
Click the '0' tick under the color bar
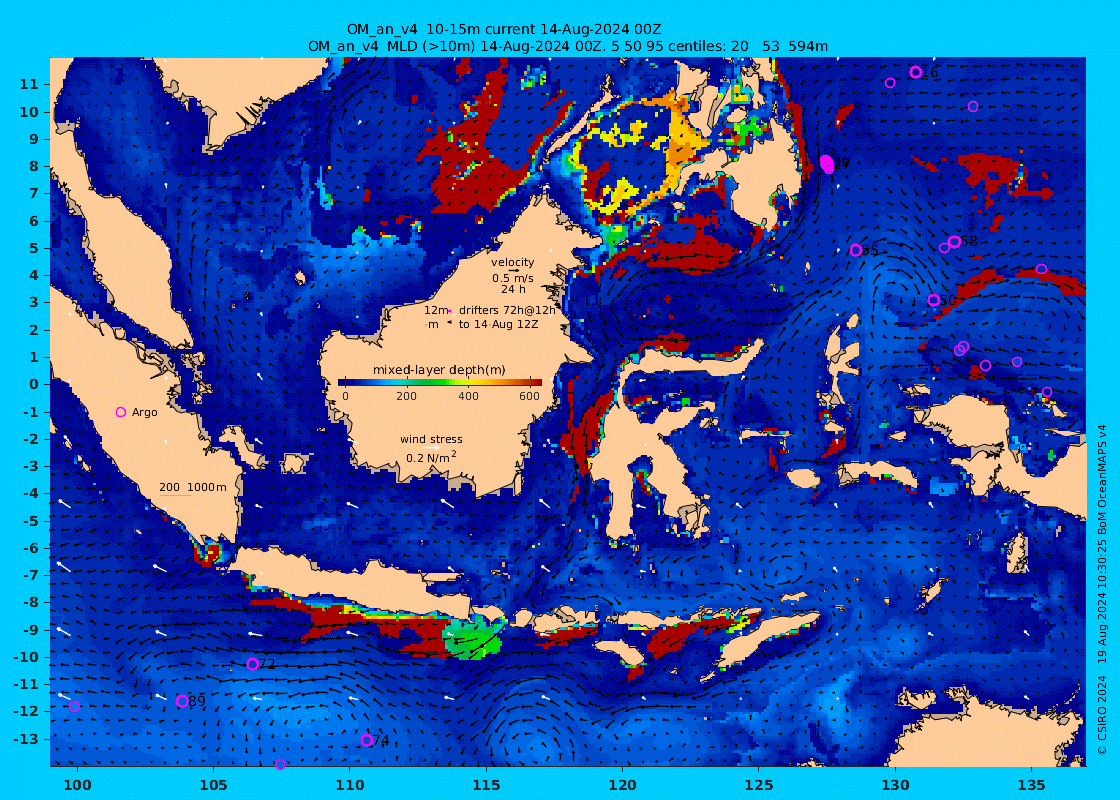[x=345, y=396]
